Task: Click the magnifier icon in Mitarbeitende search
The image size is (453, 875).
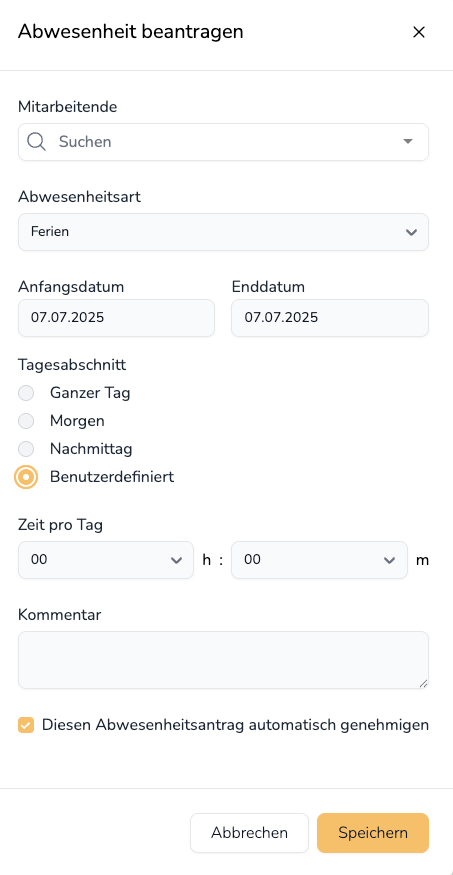Action: click(36, 142)
